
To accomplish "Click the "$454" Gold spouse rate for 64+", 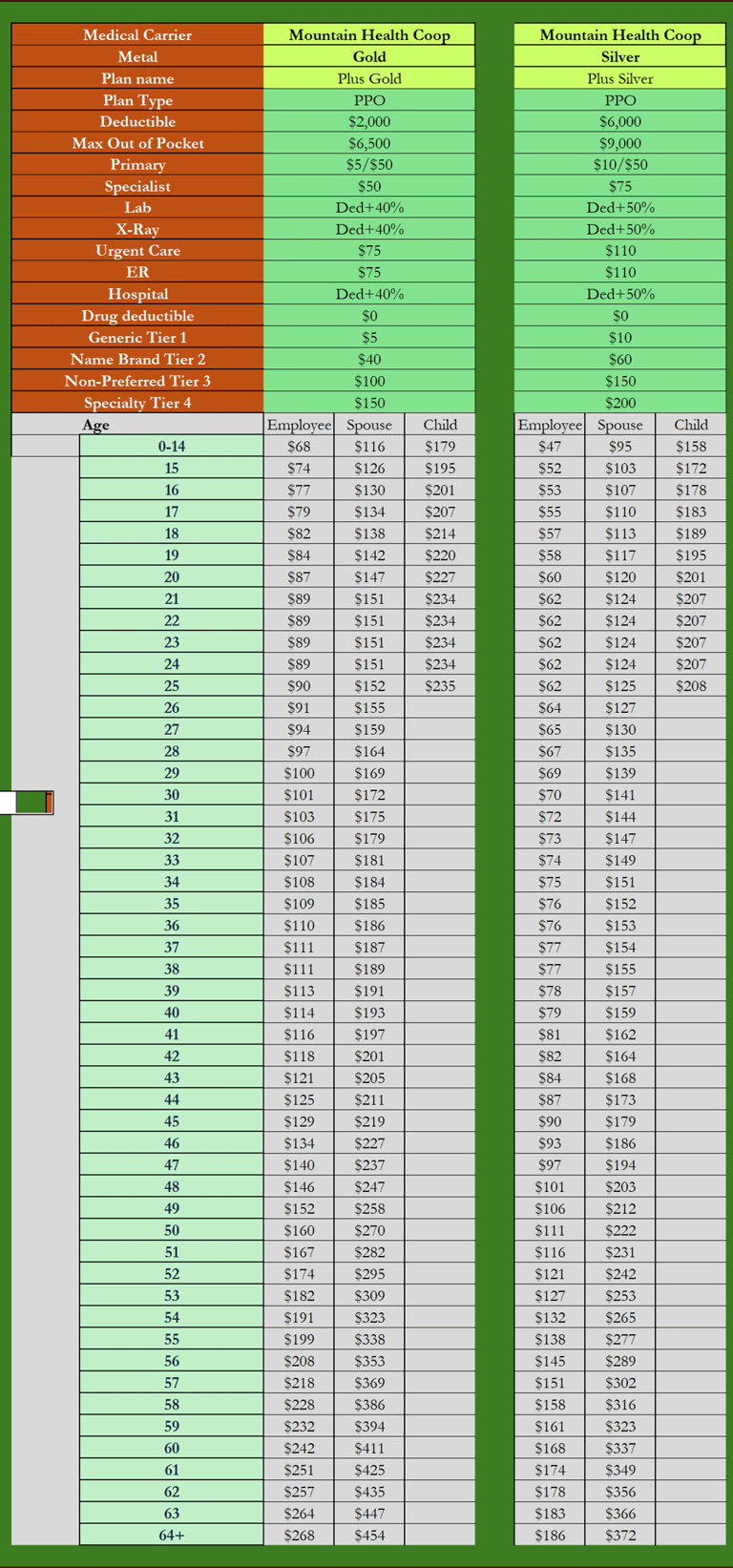I will (x=369, y=1536).
